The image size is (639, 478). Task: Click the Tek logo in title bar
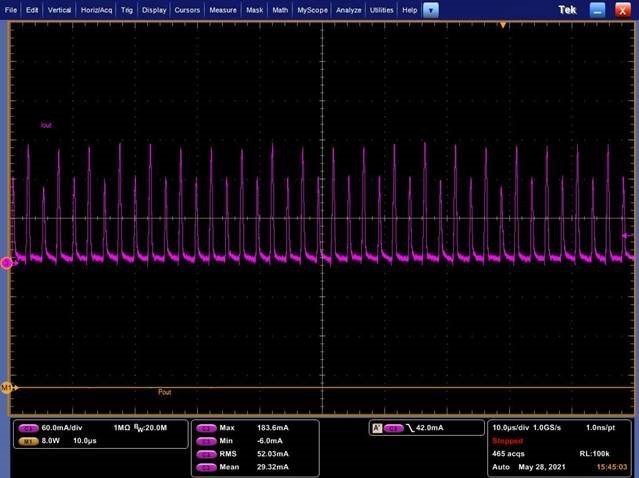(567, 10)
